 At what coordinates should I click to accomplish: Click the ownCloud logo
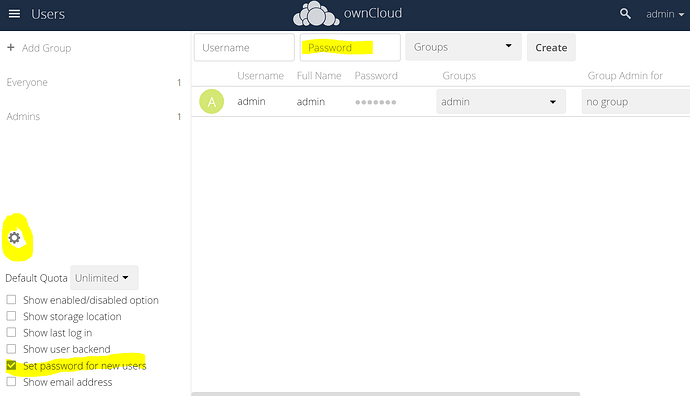(x=347, y=14)
